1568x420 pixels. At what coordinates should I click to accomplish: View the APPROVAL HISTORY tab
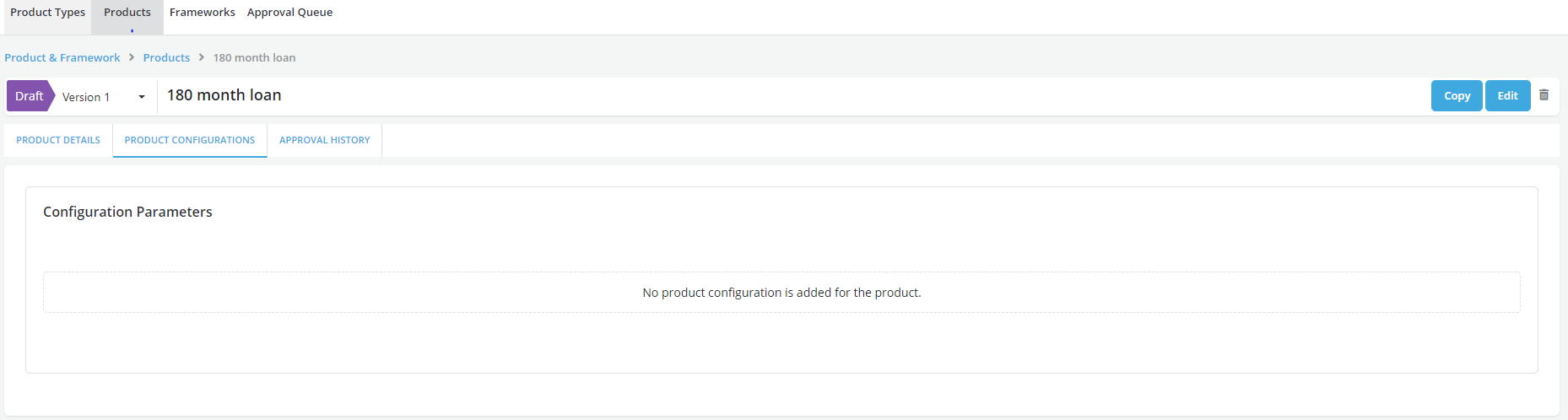tap(325, 140)
